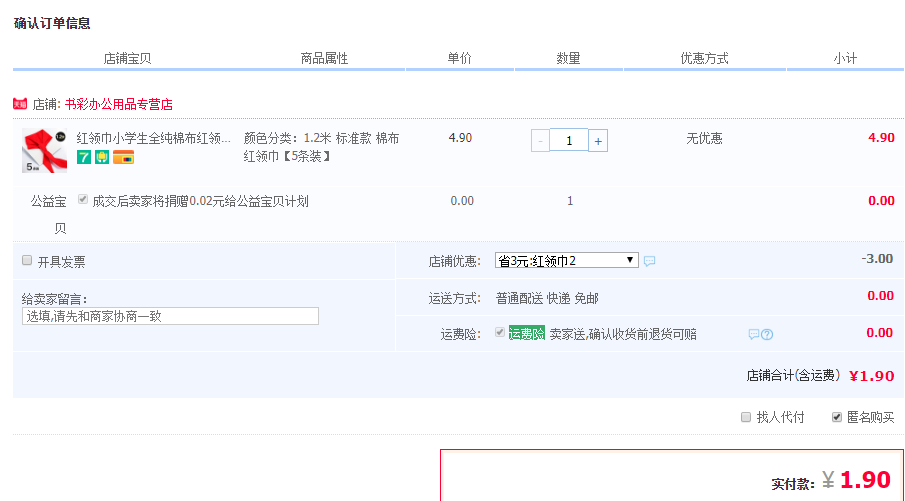Image resolution: width=905 pixels, height=501 pixels.
Task: Toggle the 运费险 shipping insurance checkbox
Action: (x=500, y=332)
